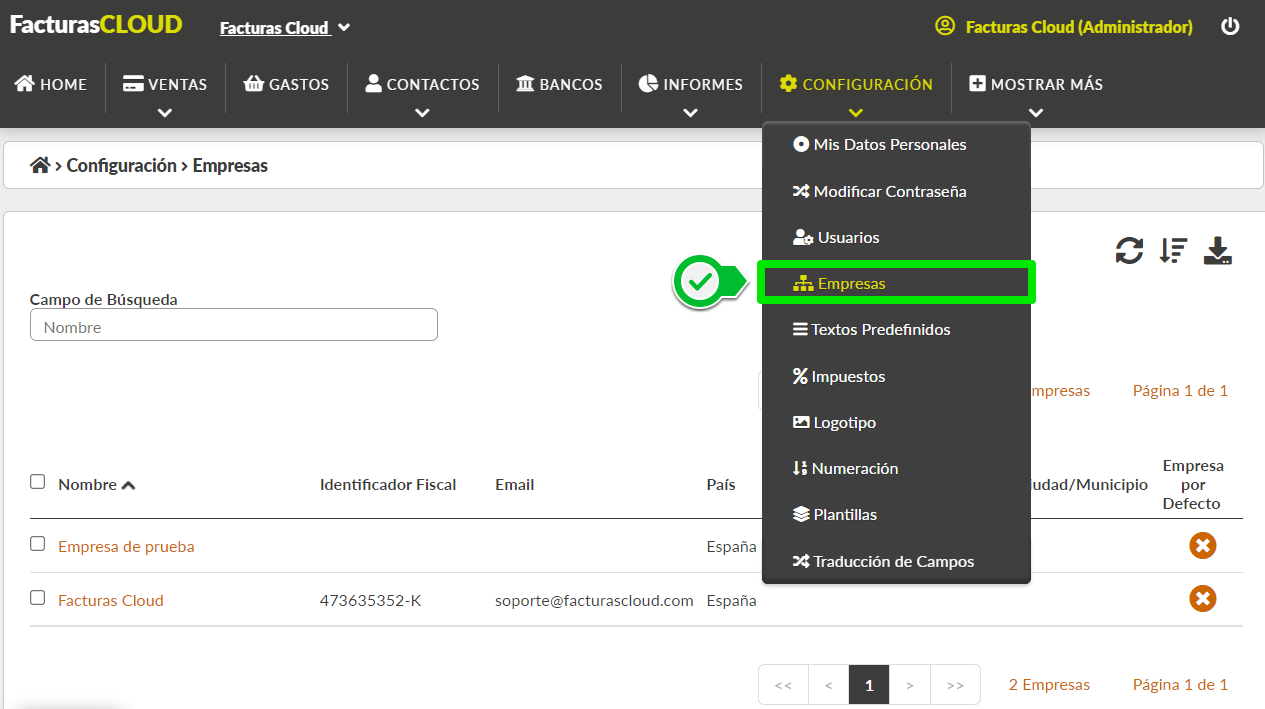Click the download export icon
Viewport: 1265px width, 709px height.
pos(1217,250)
